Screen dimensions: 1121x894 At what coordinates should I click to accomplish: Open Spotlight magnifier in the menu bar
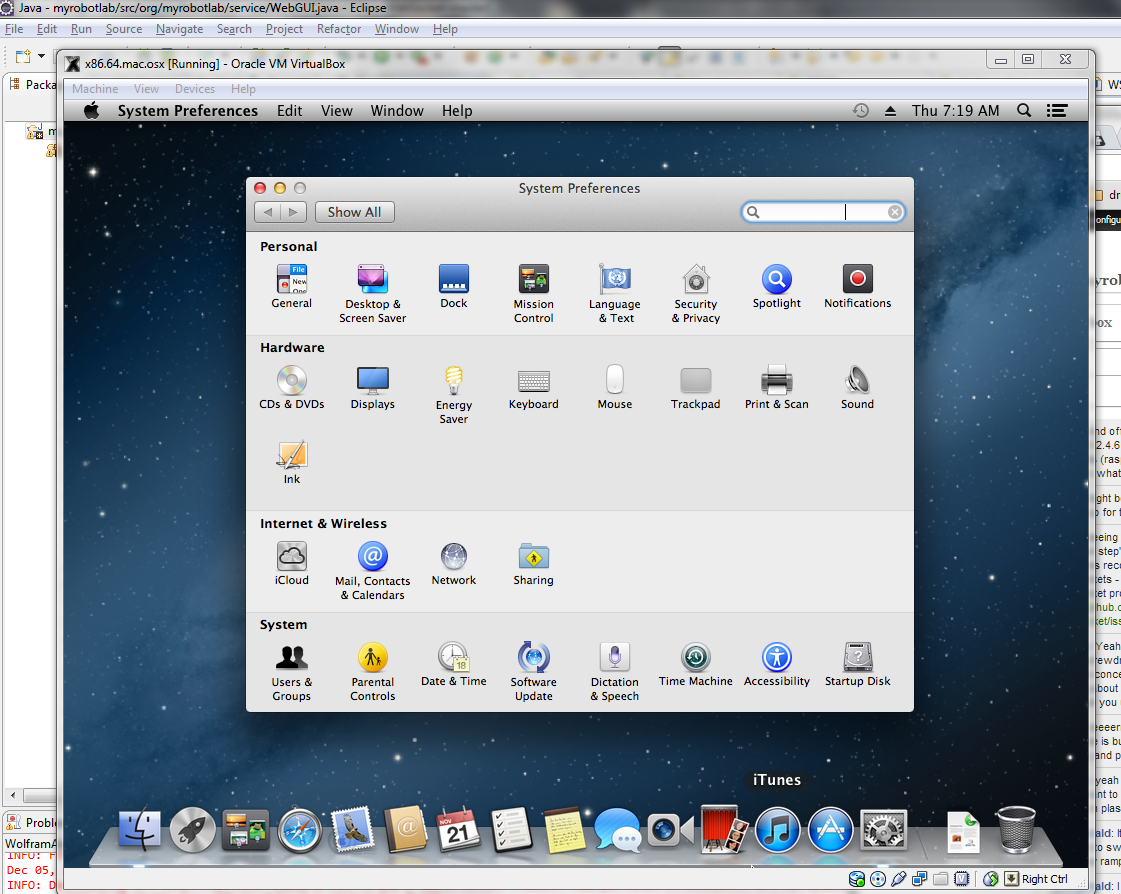click(x=1024, y=111)
